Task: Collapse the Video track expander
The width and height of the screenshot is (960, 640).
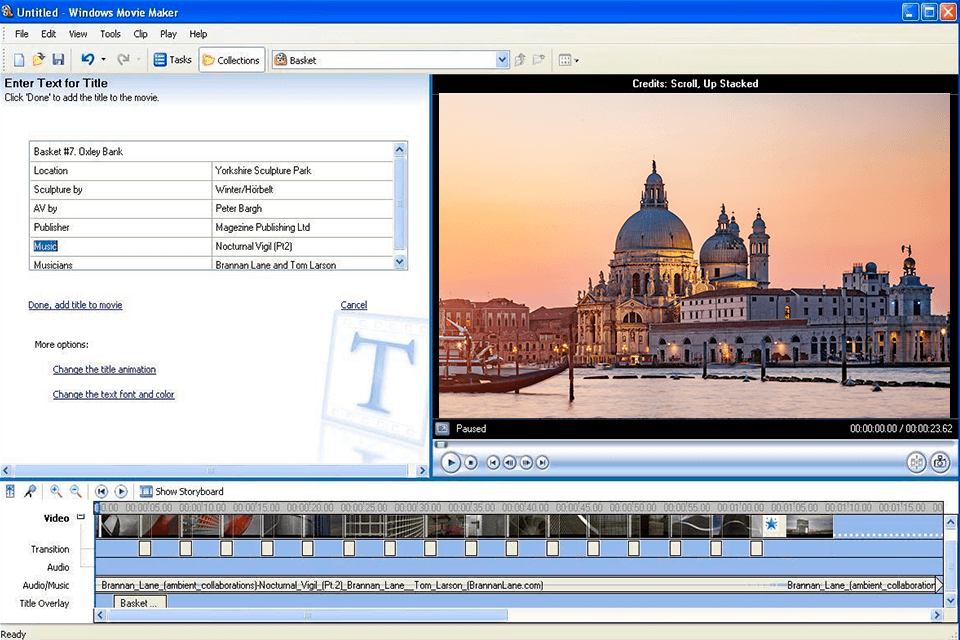Action: pyautogui.click(x=81, y=518)
